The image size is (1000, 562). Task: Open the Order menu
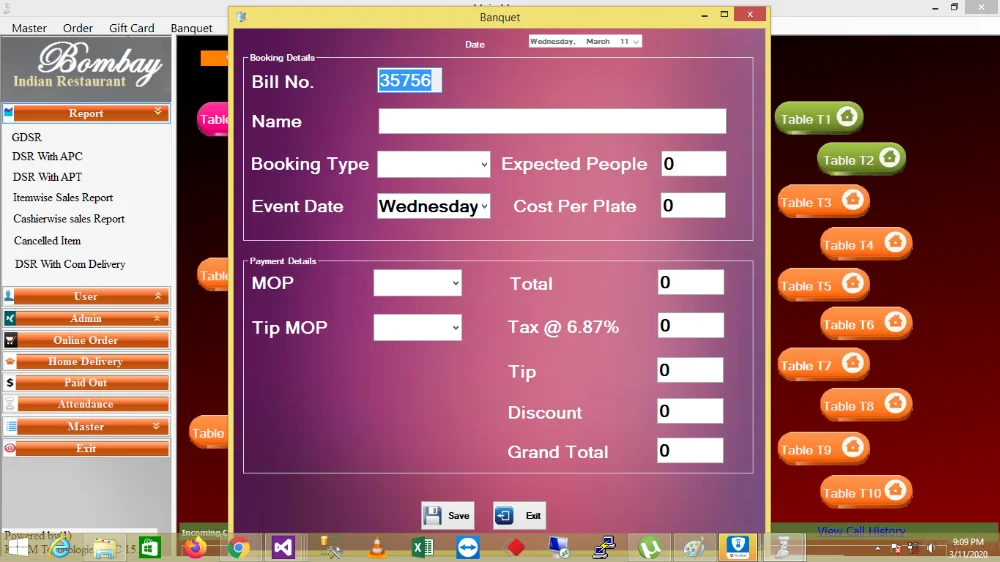click(x=78, y=28)
